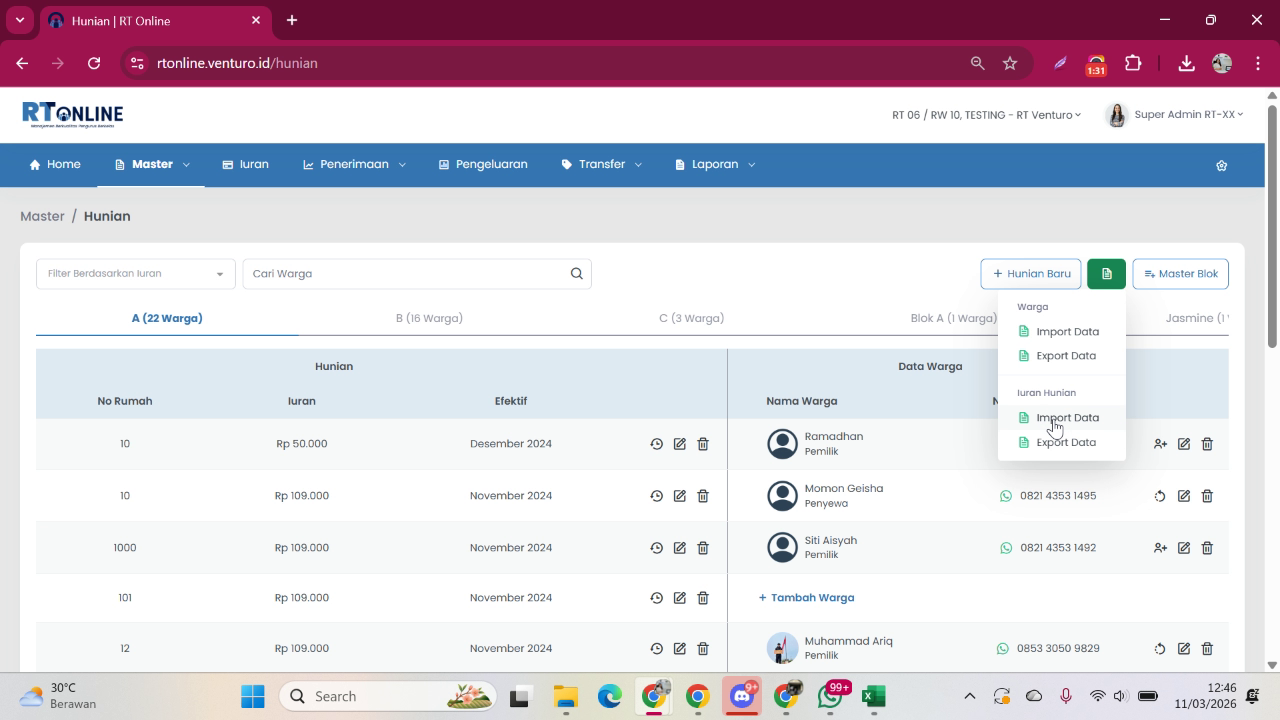Click the browser address bar
This screenshot has width=1280, height=720.
pyautogui.click(x=560, y=63)
